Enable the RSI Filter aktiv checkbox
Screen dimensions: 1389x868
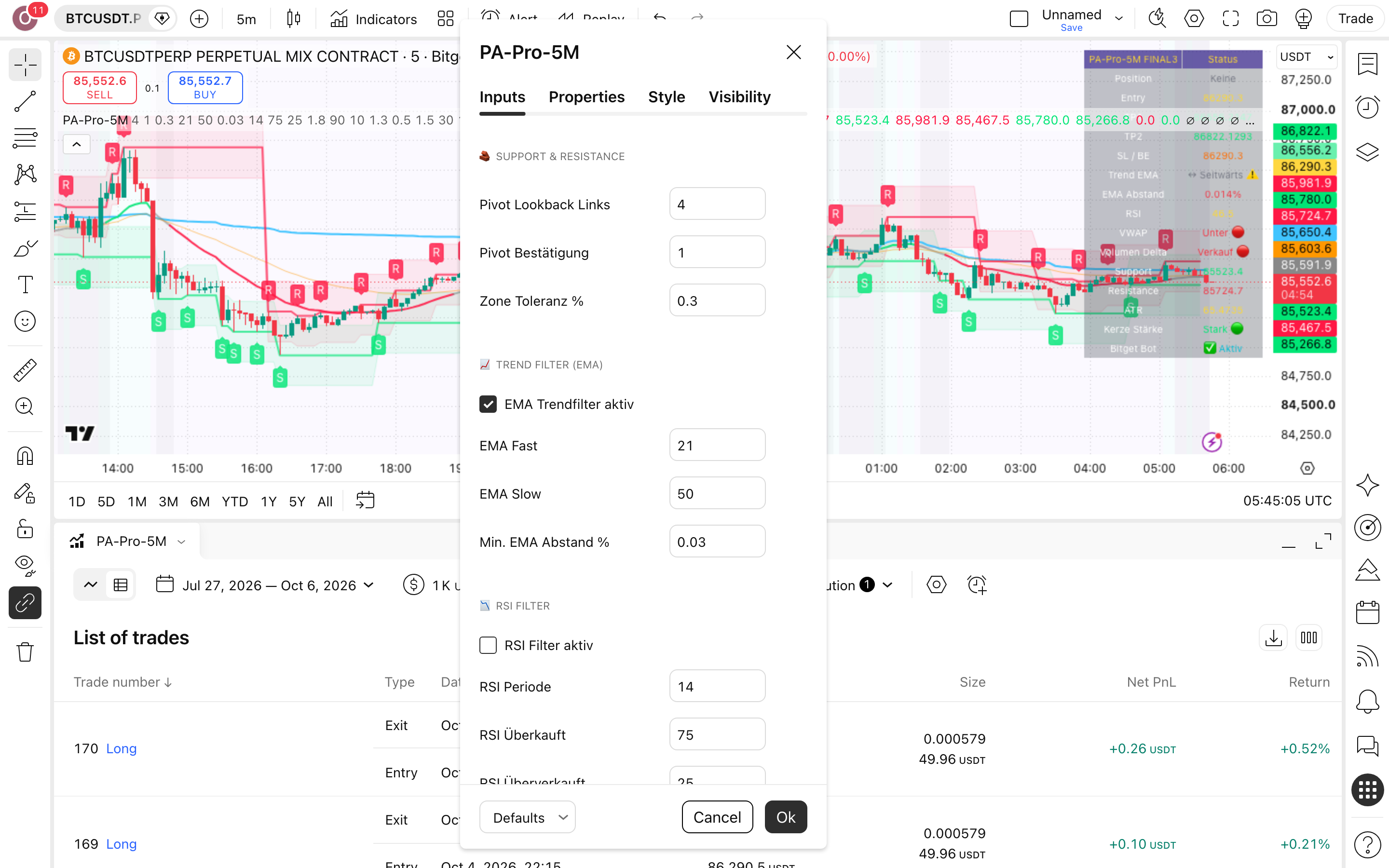click(x=488, y=645)
